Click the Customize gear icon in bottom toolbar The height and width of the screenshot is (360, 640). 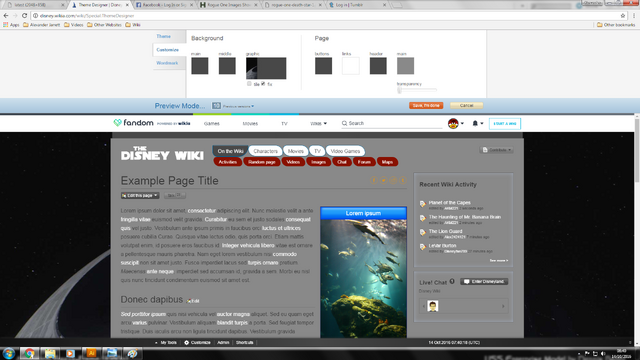187,342
